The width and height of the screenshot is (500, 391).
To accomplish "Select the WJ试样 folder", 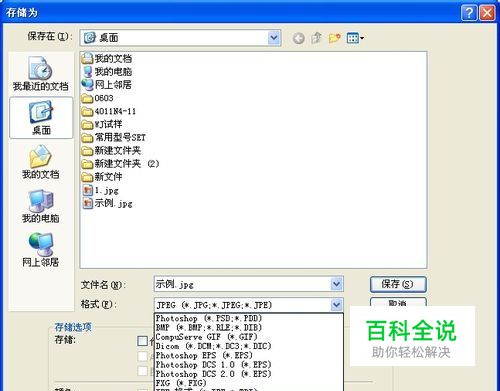I will tap(102, 124).
